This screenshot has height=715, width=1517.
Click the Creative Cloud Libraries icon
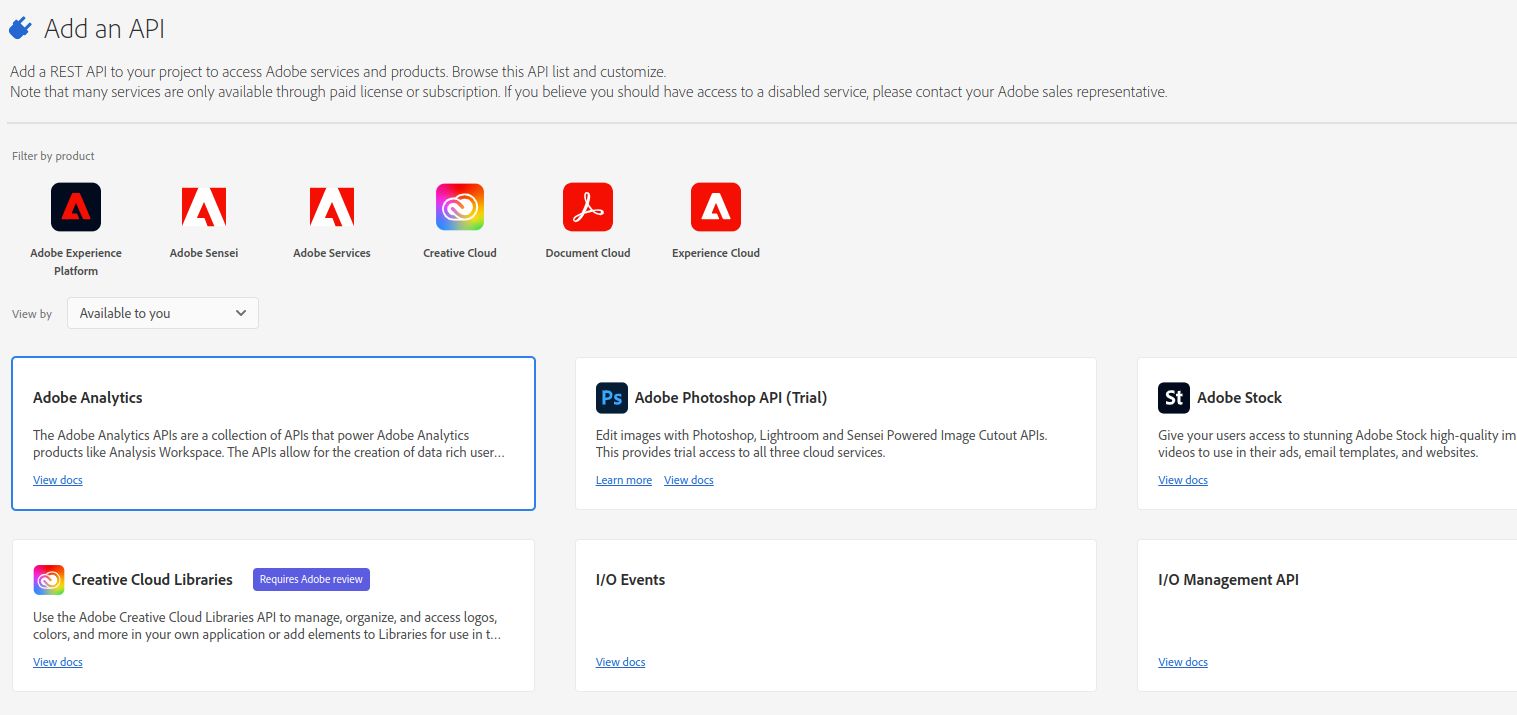48,579
